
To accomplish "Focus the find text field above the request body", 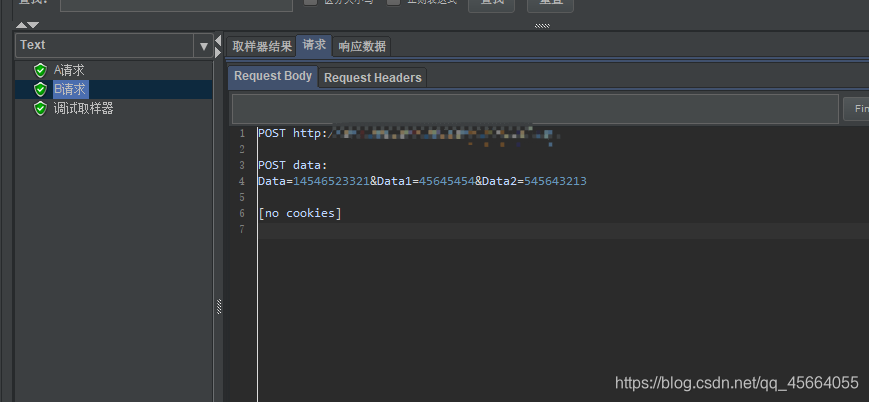I will pyautogui.click(x=535, y=109).
